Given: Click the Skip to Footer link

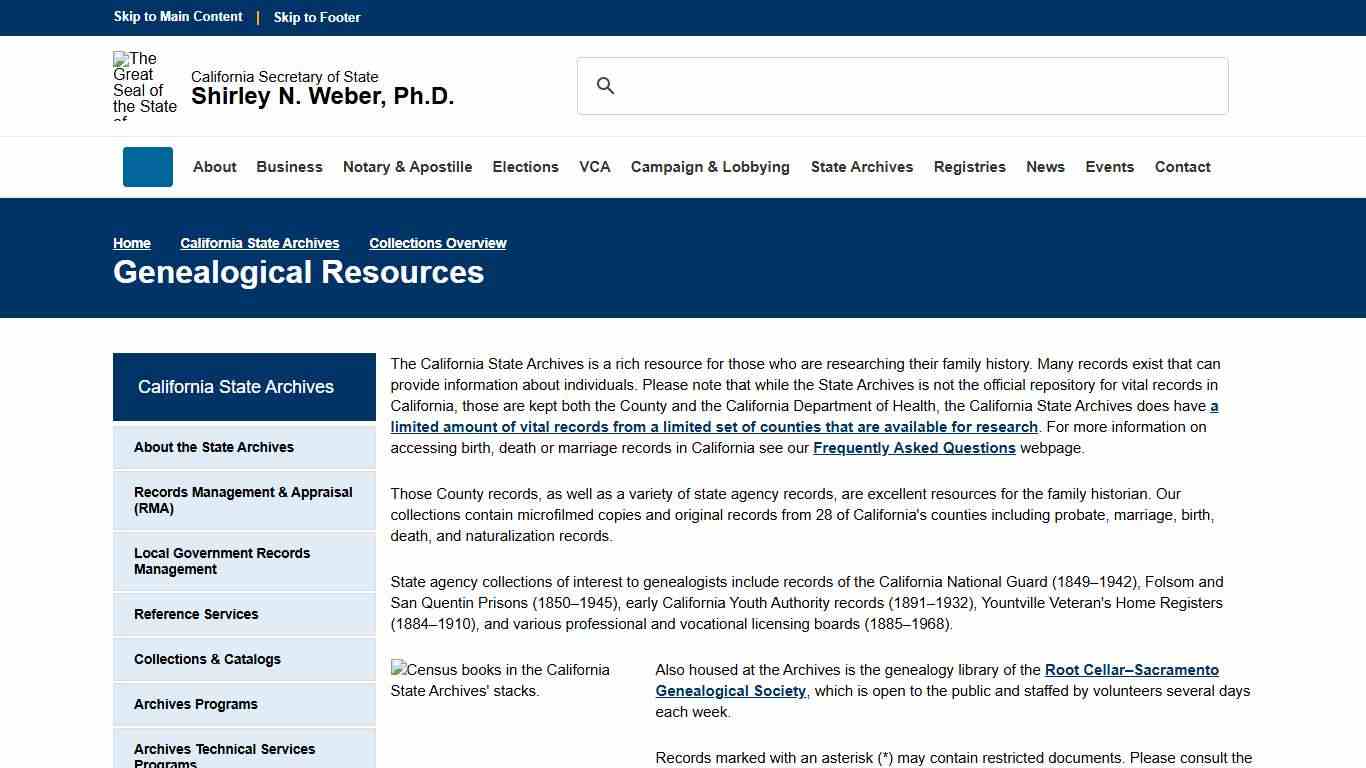Looking at the screenshot, I should pos(316,17).
